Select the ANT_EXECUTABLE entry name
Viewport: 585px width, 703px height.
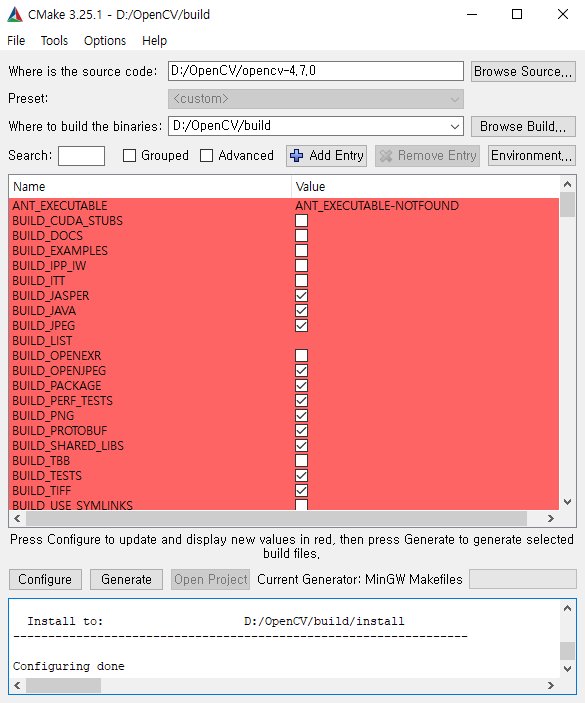[60, 206]
